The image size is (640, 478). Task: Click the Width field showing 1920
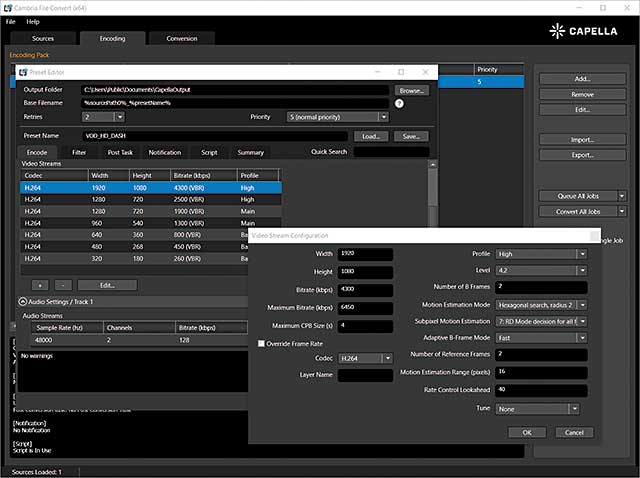tap(365, 254)
